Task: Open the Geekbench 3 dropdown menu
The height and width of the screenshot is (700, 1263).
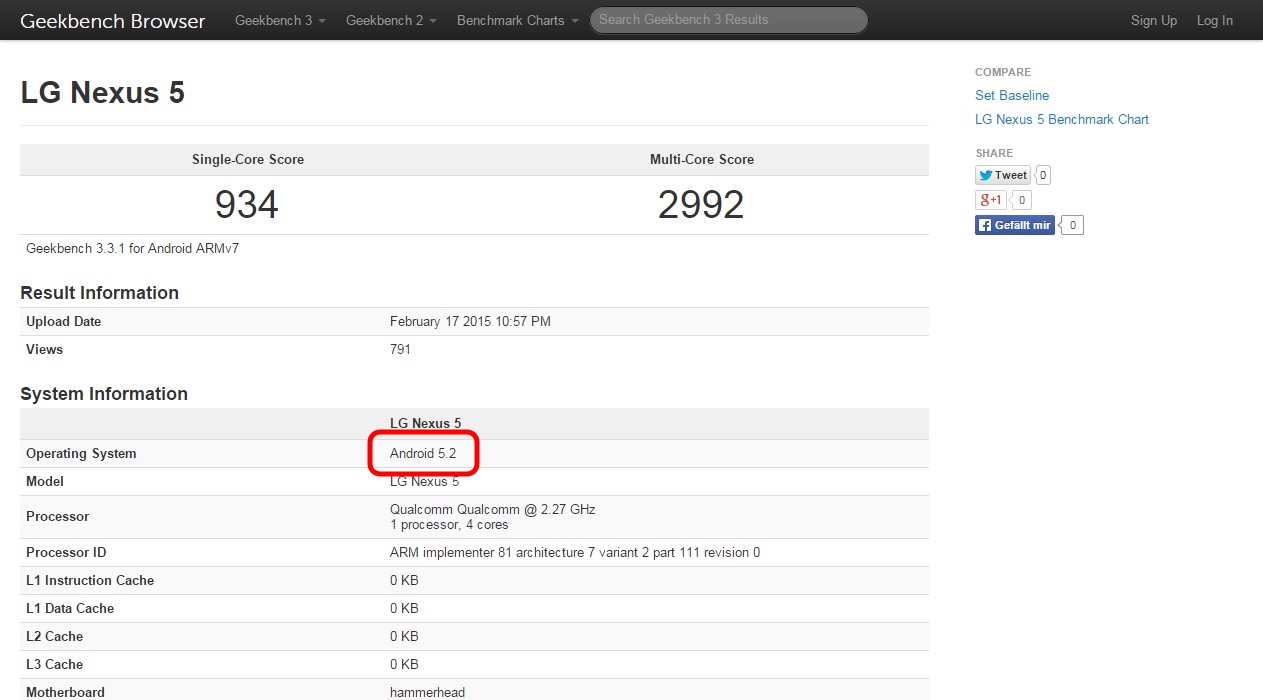Action: 280,20
